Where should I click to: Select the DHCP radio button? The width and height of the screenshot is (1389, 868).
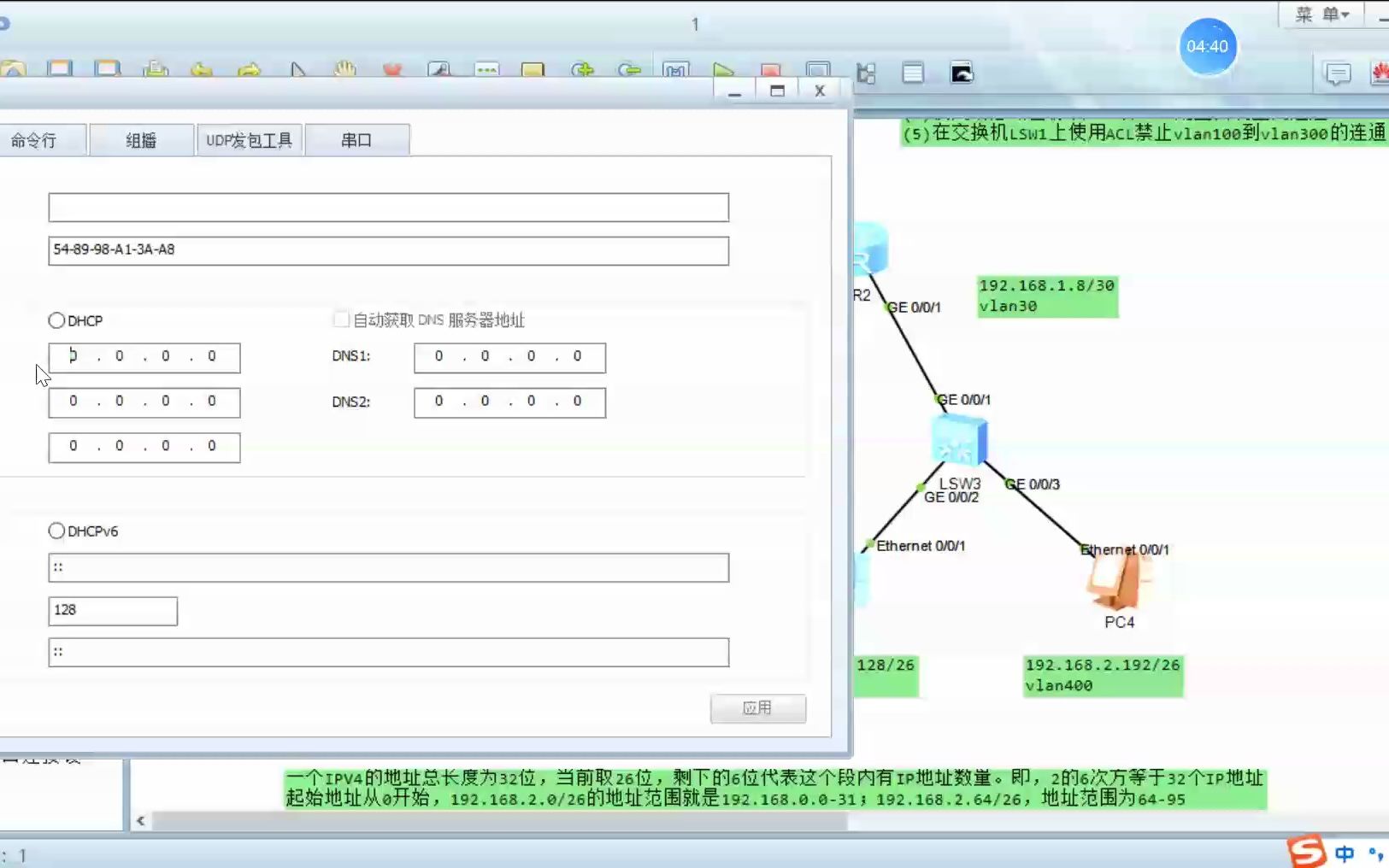pos(56,320)
